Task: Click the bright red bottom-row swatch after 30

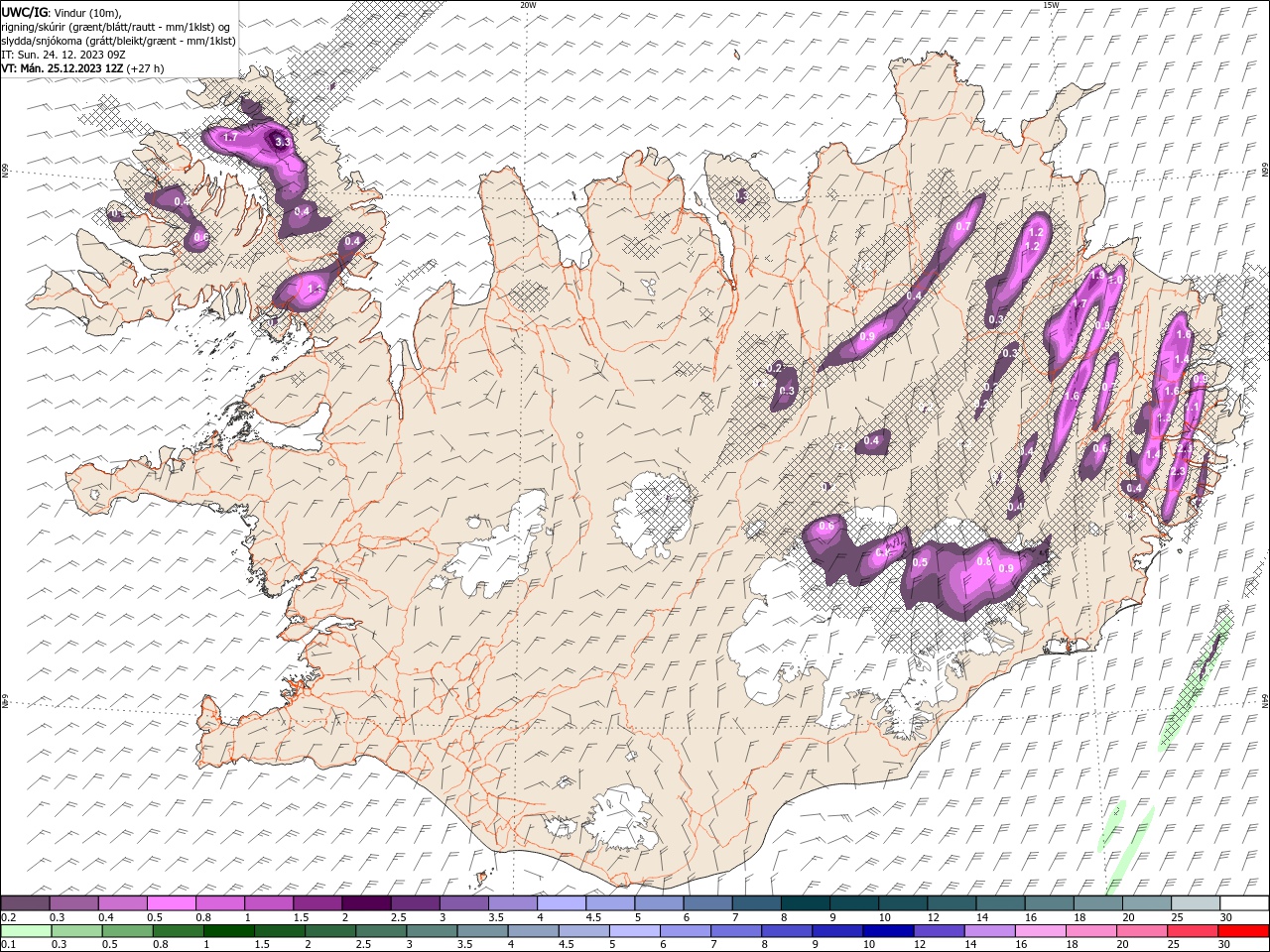Action: (1244, 931)
